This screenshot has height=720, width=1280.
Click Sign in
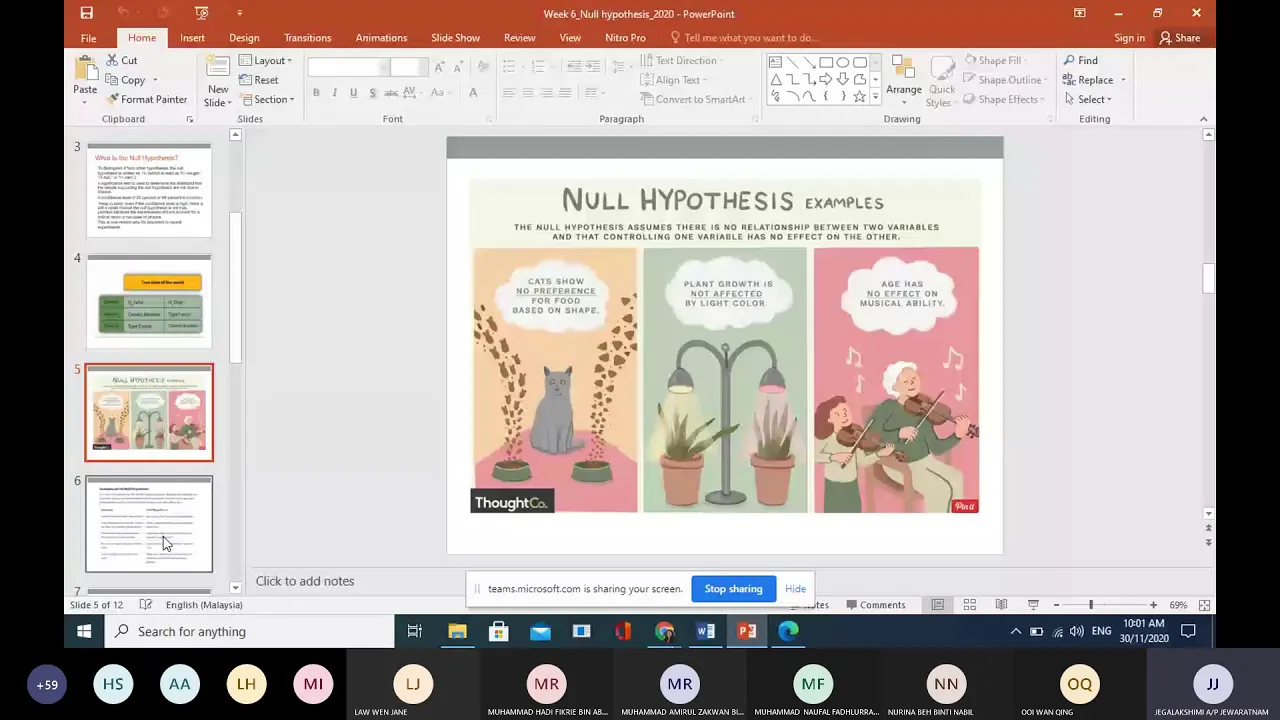tap(1129, 38)
